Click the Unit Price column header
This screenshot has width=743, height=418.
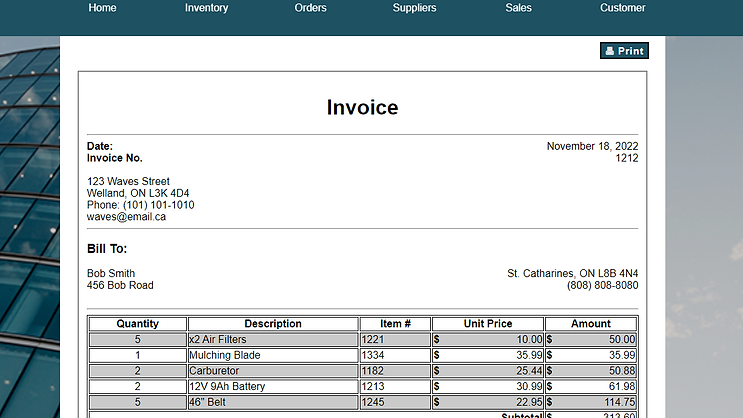tap(488, 324)
